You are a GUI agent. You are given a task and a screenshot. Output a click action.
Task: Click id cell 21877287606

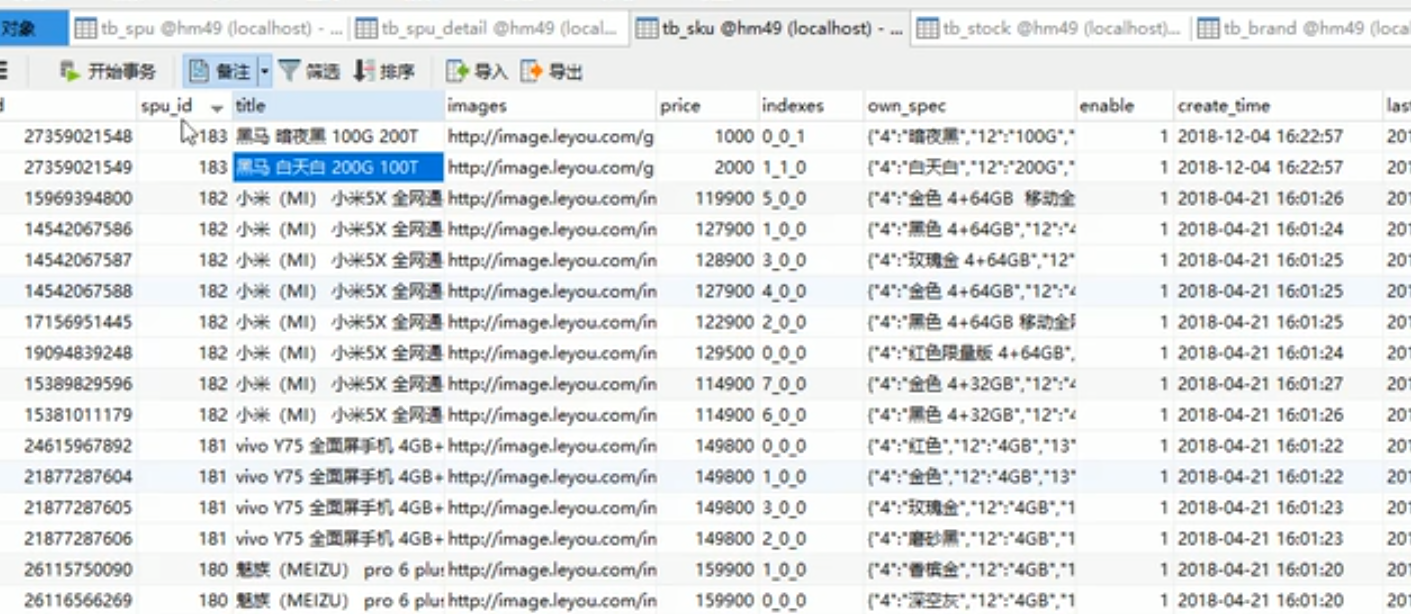[x=78, y=538]
